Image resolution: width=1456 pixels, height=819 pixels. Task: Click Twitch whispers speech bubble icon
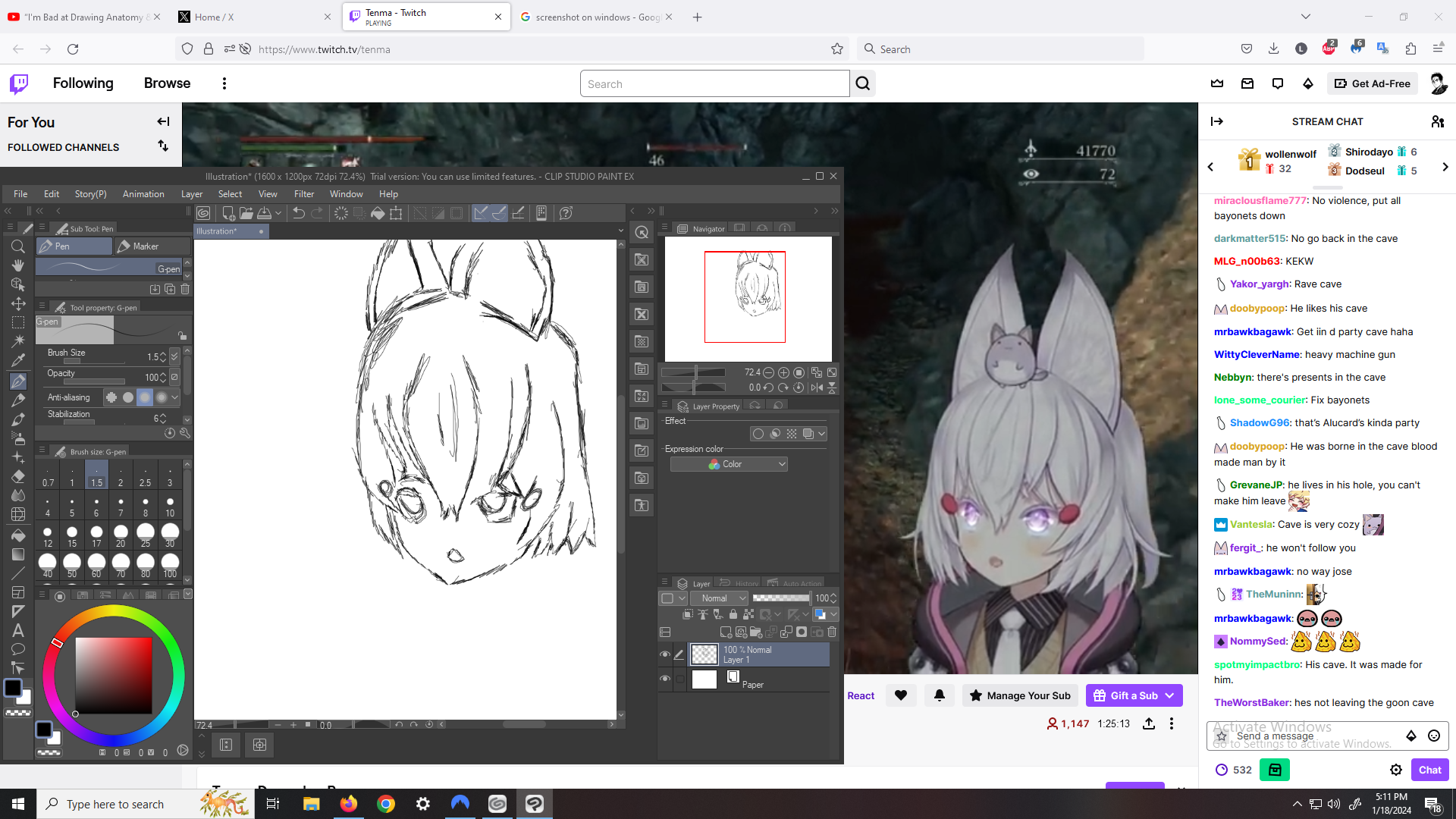tap(1278, 83)
